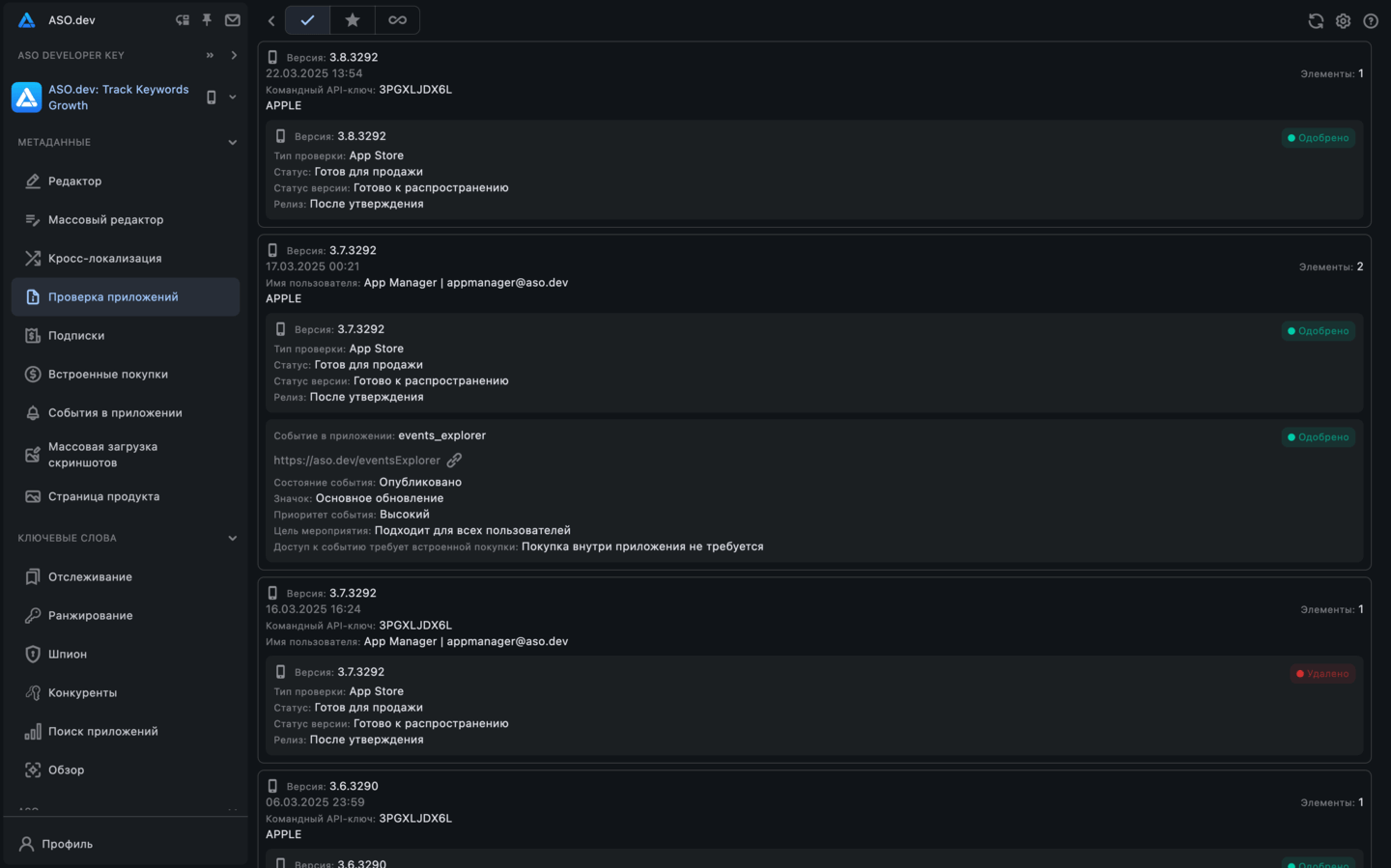The image size is (1391, 868).
Task: Open help with the question mark icon
Action: click(x=1370, y=20)
